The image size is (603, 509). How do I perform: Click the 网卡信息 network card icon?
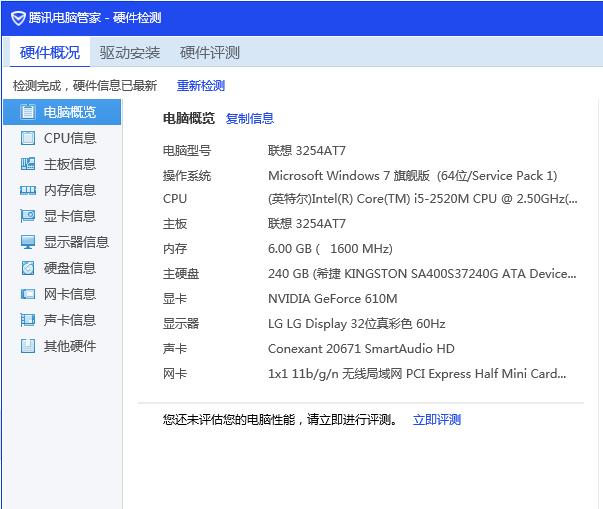28,294
